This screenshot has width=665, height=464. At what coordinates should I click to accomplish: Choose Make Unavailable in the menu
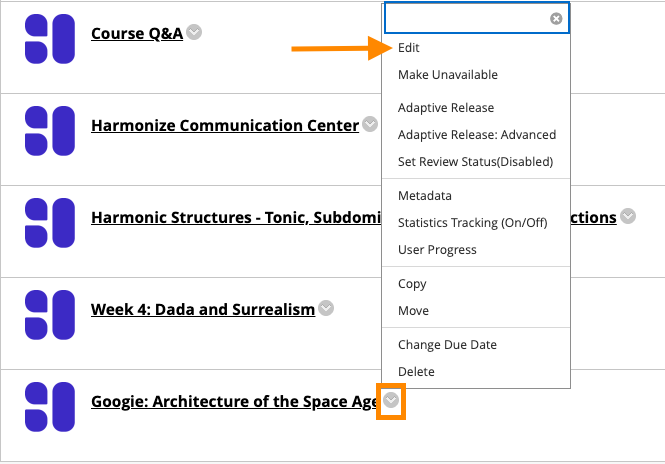pyautogui.click(x=448, y=75)
